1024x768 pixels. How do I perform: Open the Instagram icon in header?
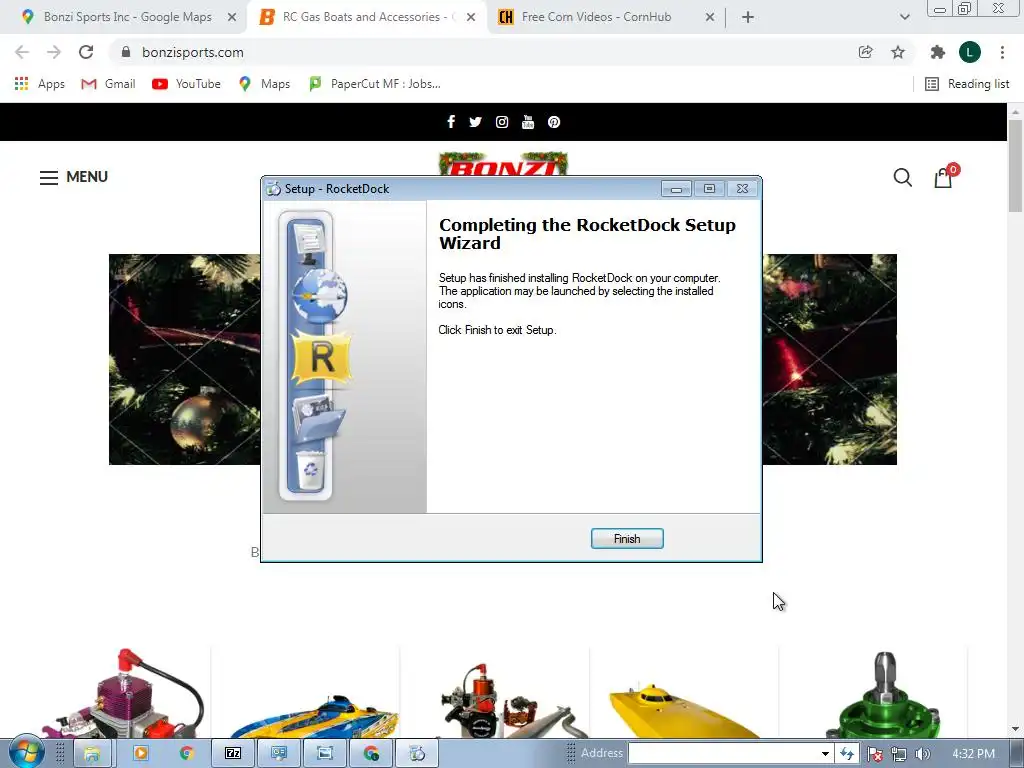[x=502, y=121]
